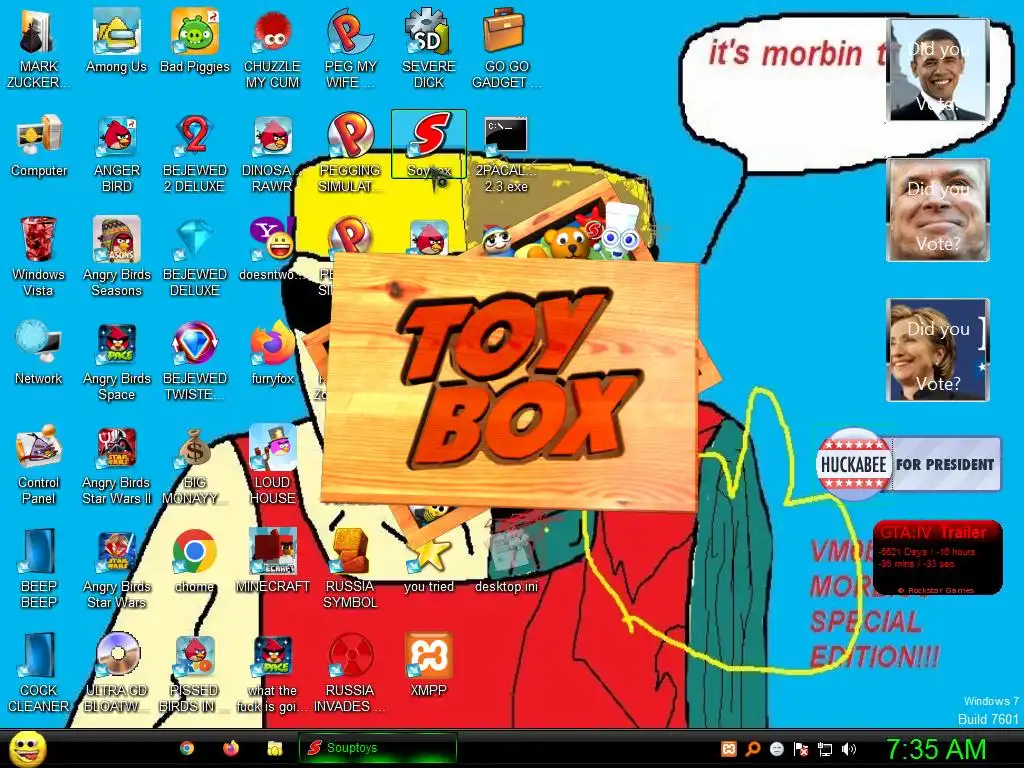Open the file explorer taskbar icon
Viewport: 1024px width, 768px height.
[274, 748]
